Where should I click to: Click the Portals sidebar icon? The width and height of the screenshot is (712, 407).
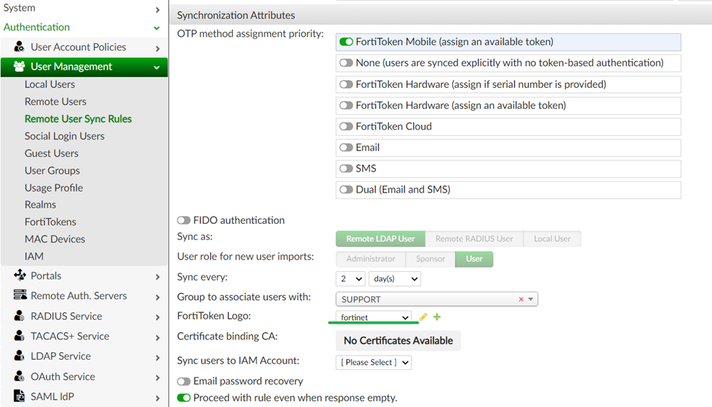tap(19, 275)
